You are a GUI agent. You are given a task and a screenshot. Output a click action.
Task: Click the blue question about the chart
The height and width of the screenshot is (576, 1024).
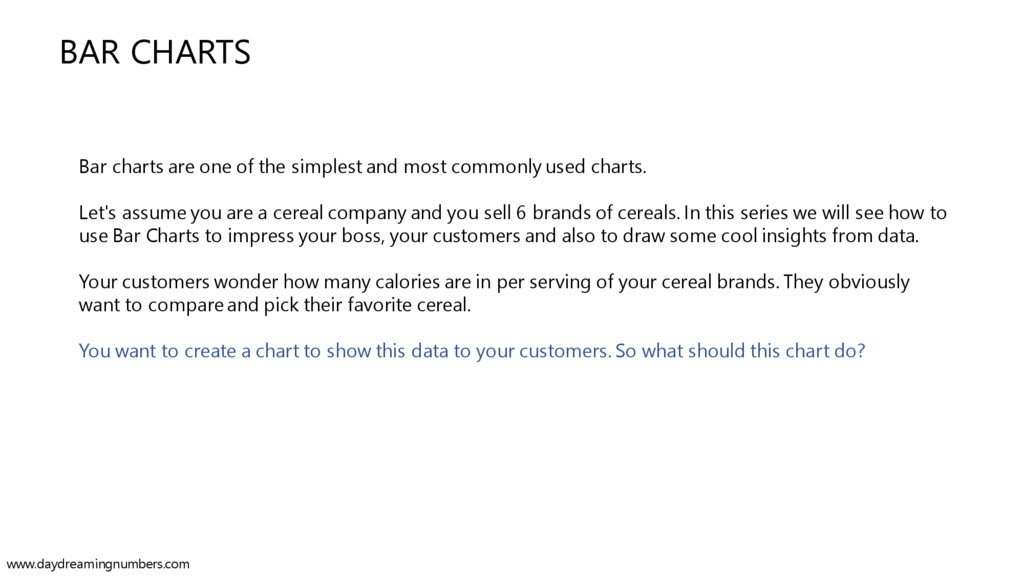tap(472, 351)
